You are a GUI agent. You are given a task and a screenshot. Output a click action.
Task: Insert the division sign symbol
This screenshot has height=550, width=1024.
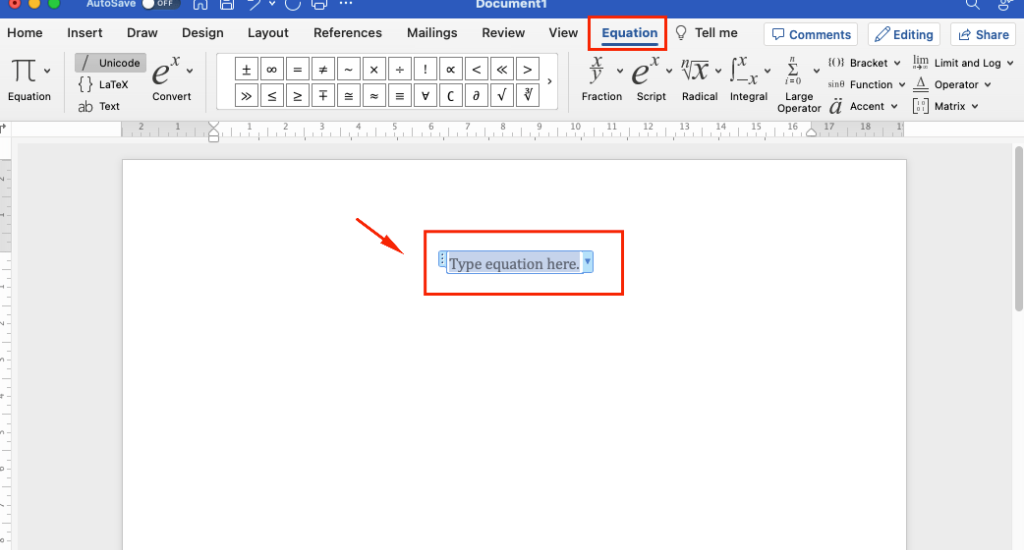pyautogui.click(x=399, y=69)
